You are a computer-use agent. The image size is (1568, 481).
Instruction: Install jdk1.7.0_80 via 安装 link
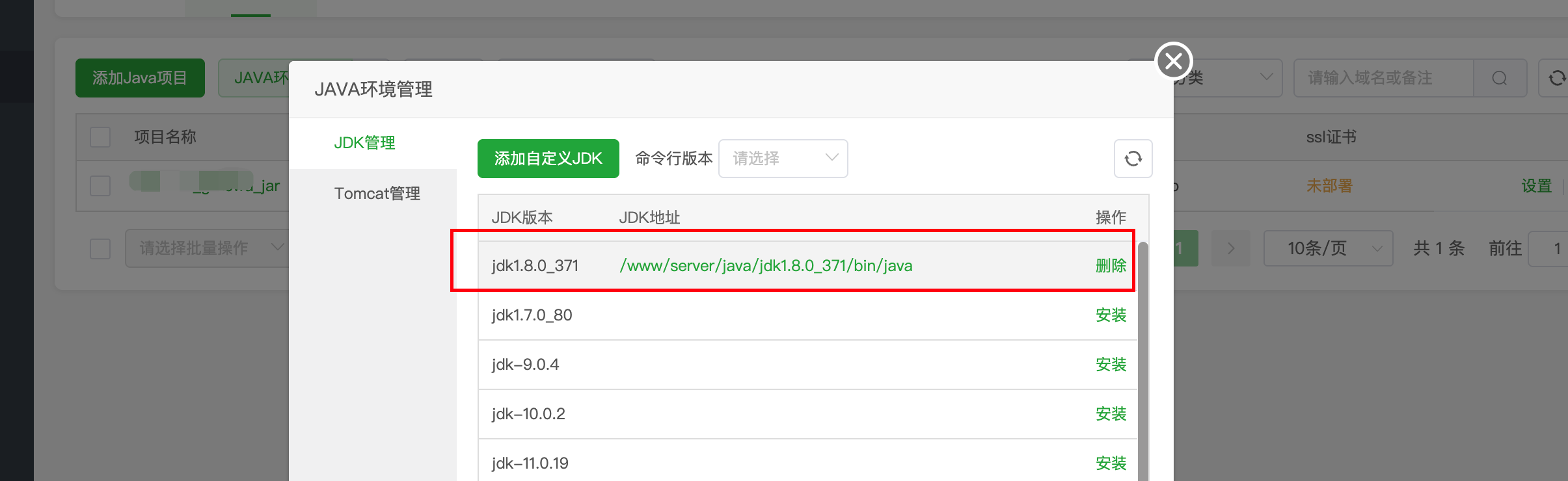[1110, 315]
